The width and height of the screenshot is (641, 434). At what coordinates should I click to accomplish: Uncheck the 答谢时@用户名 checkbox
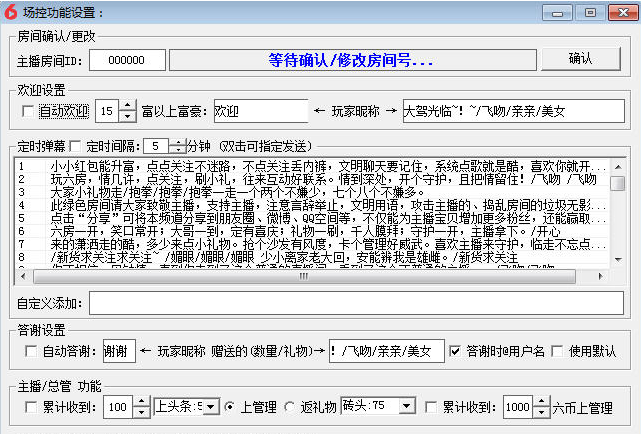click(456, 351)
